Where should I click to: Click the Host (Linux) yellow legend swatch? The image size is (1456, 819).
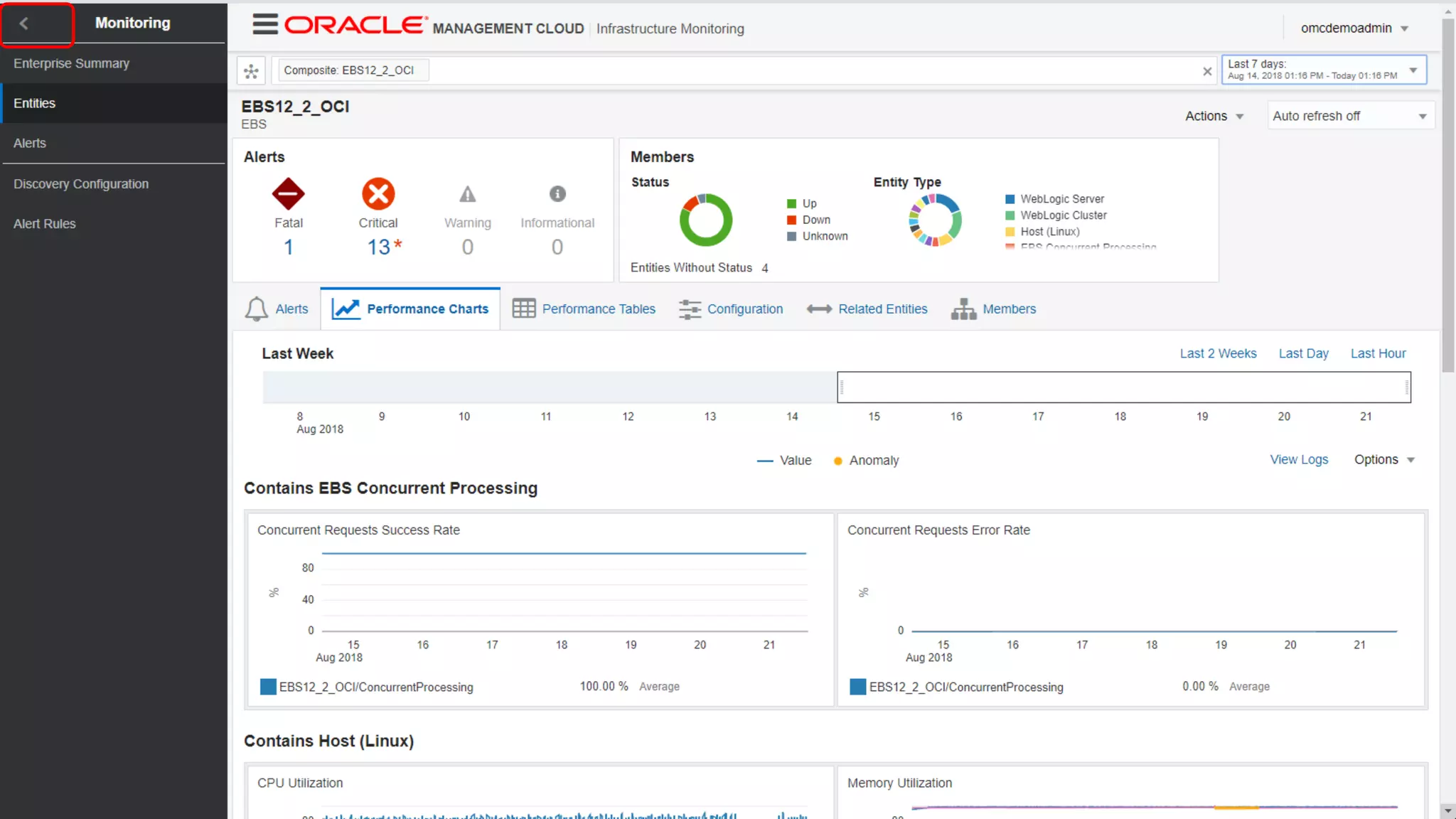tap(1010, 232)
